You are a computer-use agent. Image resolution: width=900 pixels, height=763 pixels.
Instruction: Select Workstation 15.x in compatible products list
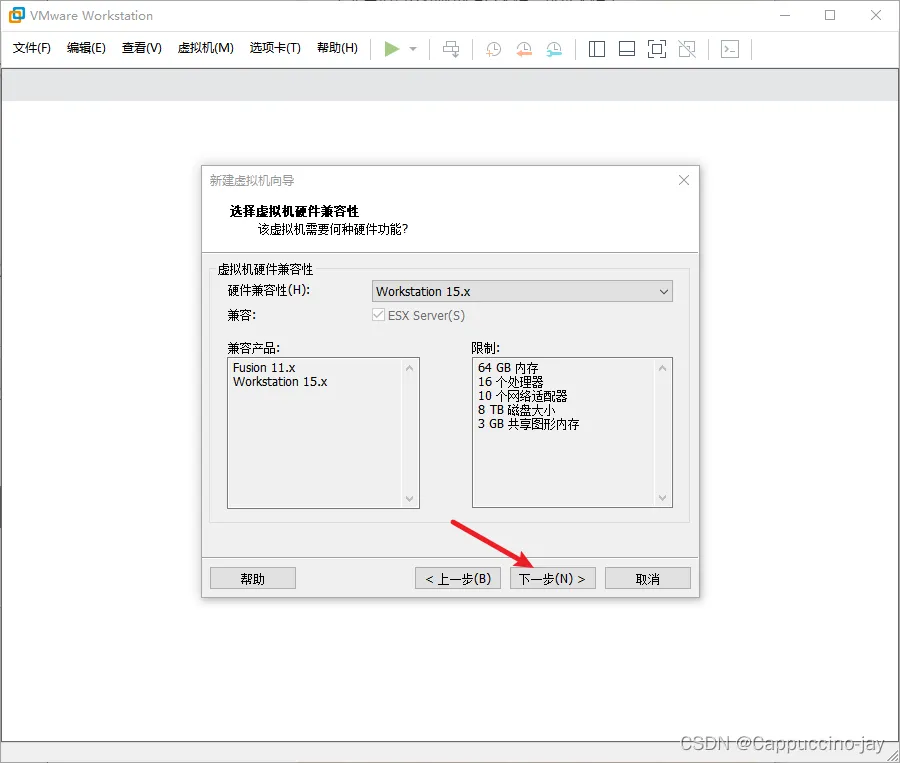pos(280,382)
